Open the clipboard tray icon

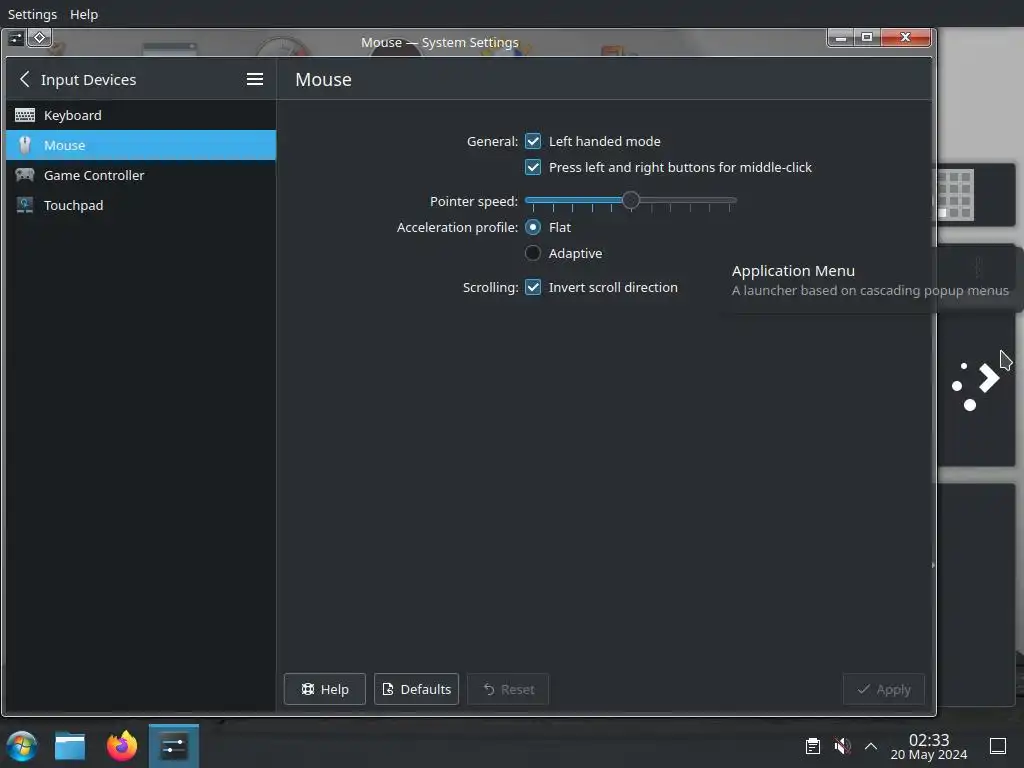813,746
